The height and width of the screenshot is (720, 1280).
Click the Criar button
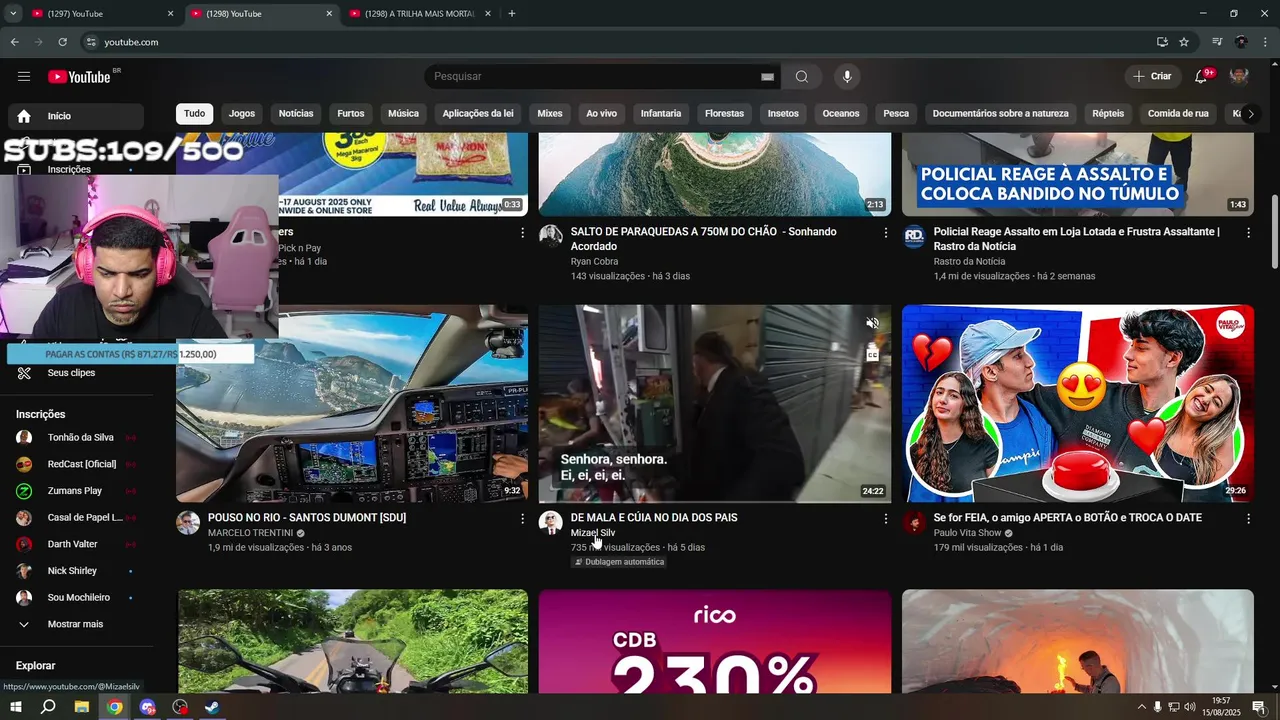click(1152, 77)
